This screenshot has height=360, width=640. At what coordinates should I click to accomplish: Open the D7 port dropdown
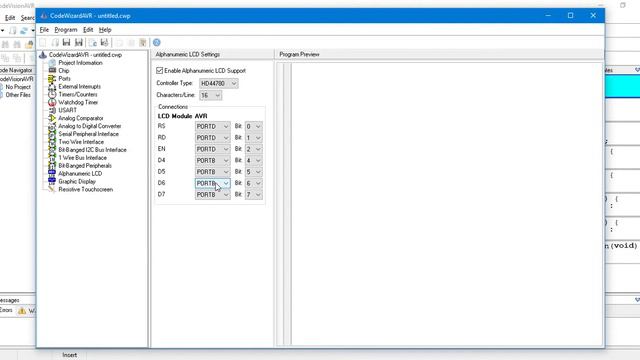213,195
